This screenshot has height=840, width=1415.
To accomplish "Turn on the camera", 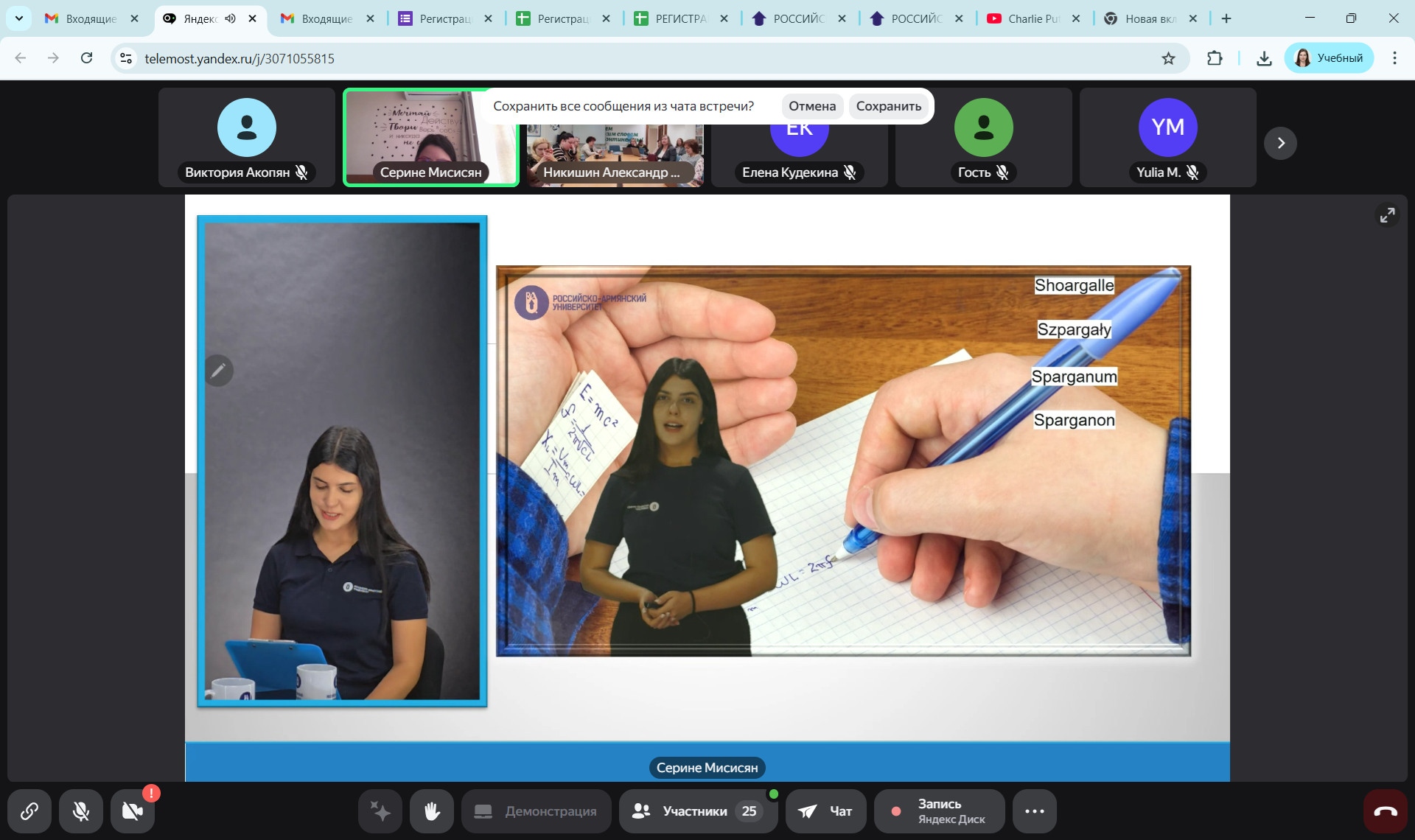I will coord(133,811).
